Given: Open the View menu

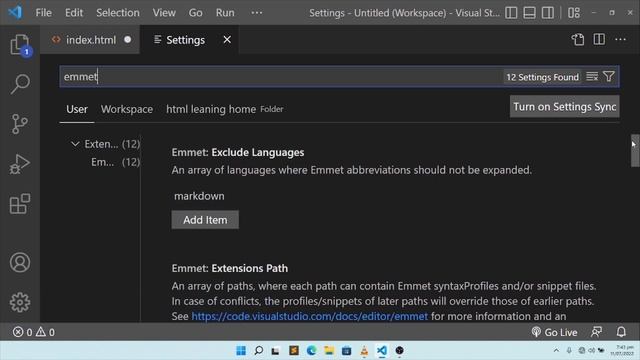Looking at the screenshot, I should [x=164, y=13].
